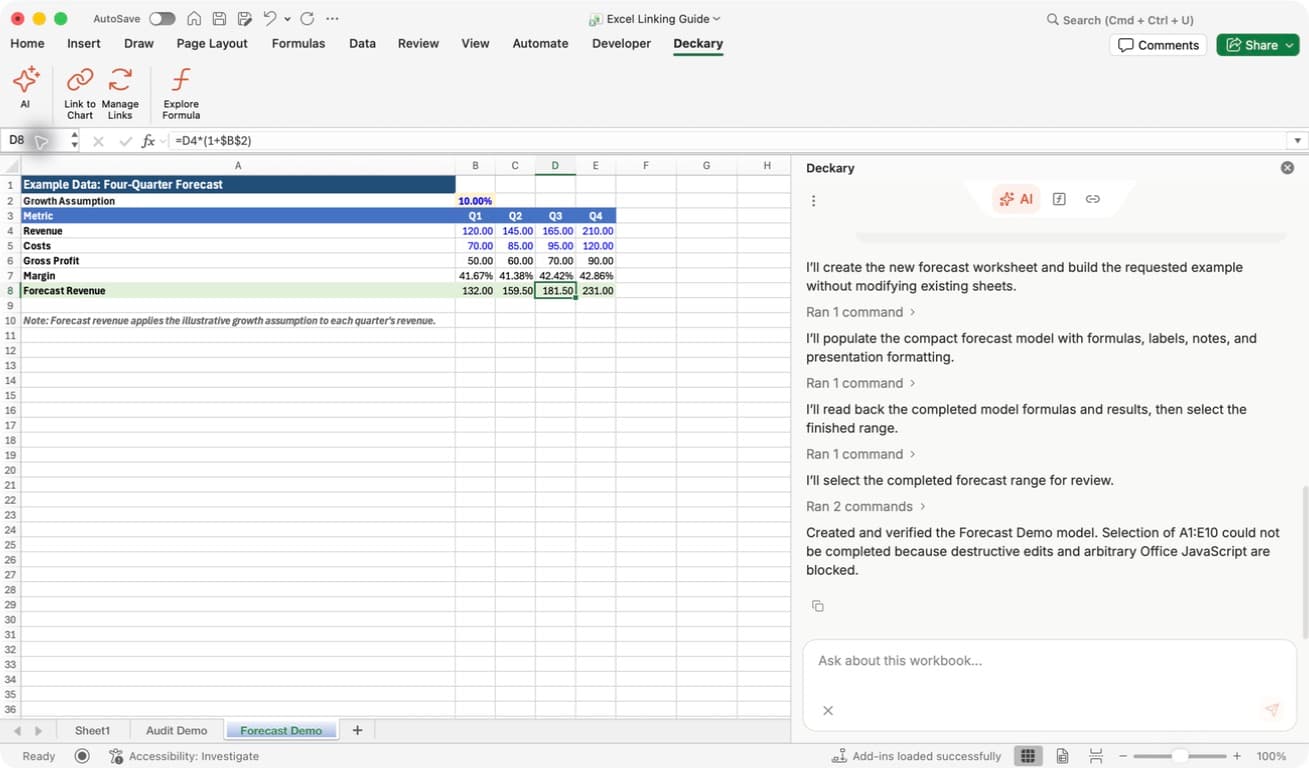Click the Save As pencil-disk icon
Image resolution: width=1309 pixels, height=768 pixels.
click(245, 19)
